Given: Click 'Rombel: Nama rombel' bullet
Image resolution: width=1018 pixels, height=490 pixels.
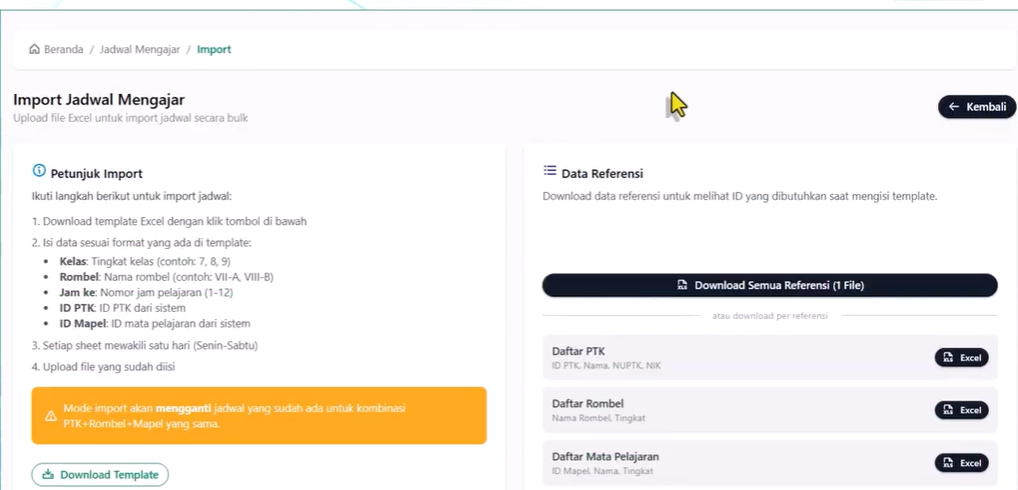Looking at the screenshot, I should pos(166,277).
